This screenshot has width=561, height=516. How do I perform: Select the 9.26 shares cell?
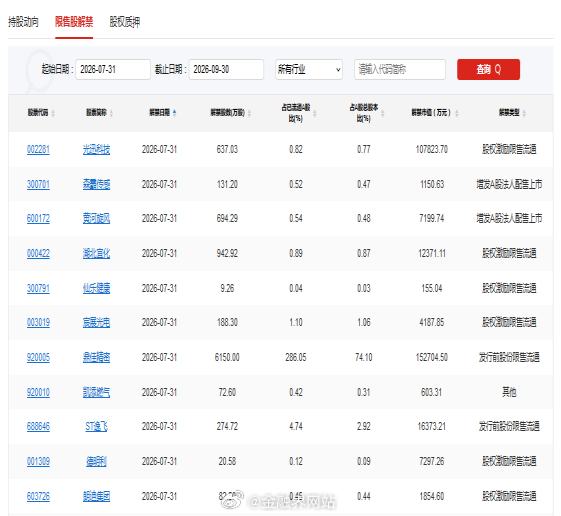tap(227, 288)
